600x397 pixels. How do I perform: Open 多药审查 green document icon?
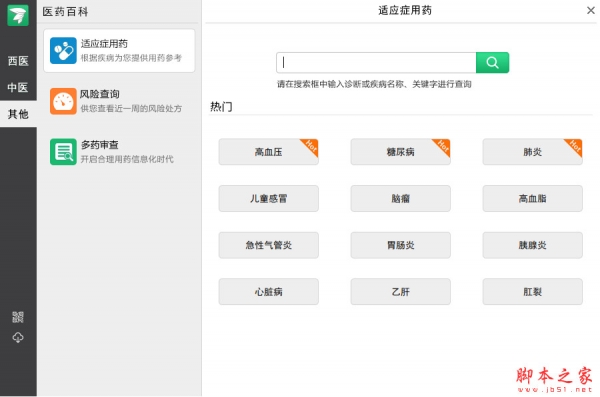point(63,152)
